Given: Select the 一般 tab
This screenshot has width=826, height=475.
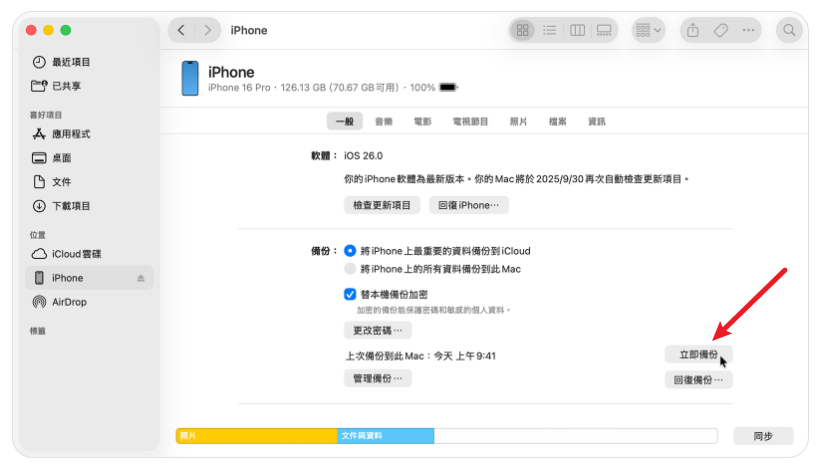Looking at the screenshot, I should click(x=345, y=121).
